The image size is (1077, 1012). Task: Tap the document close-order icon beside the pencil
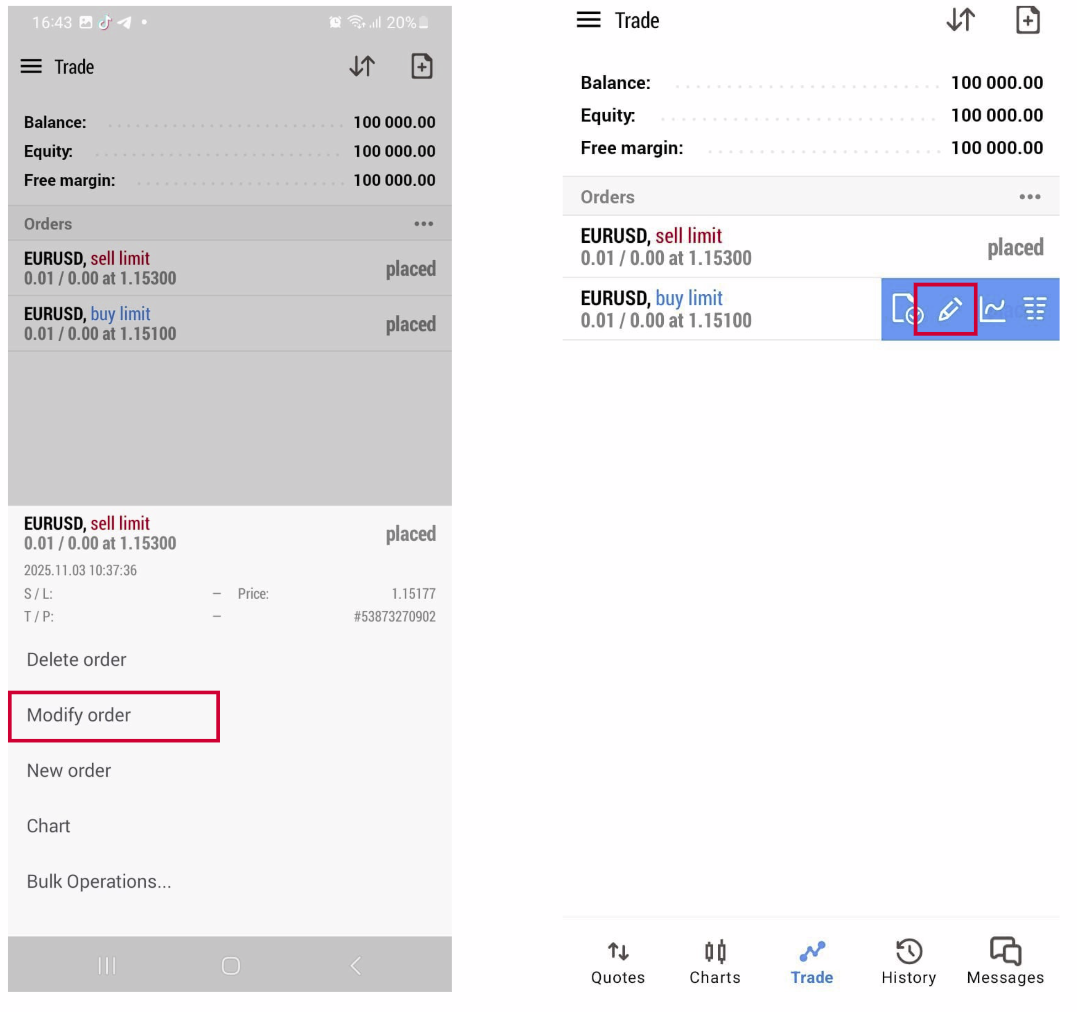[x=906, y=309]
